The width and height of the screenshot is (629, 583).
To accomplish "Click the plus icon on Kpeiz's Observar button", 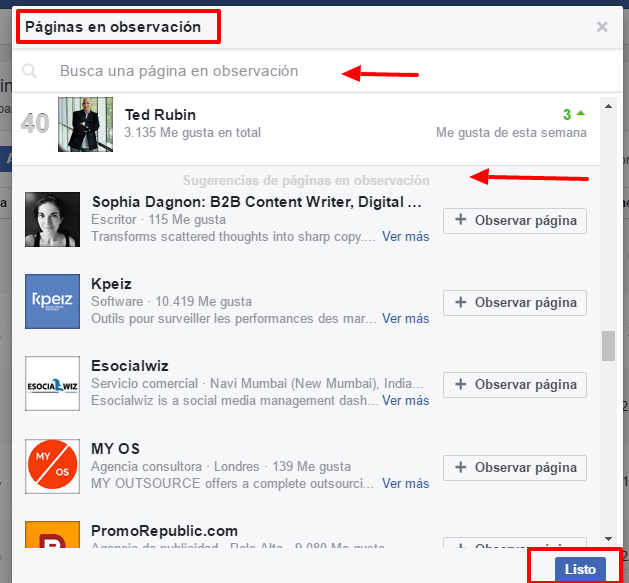I will tap(461, 302).
